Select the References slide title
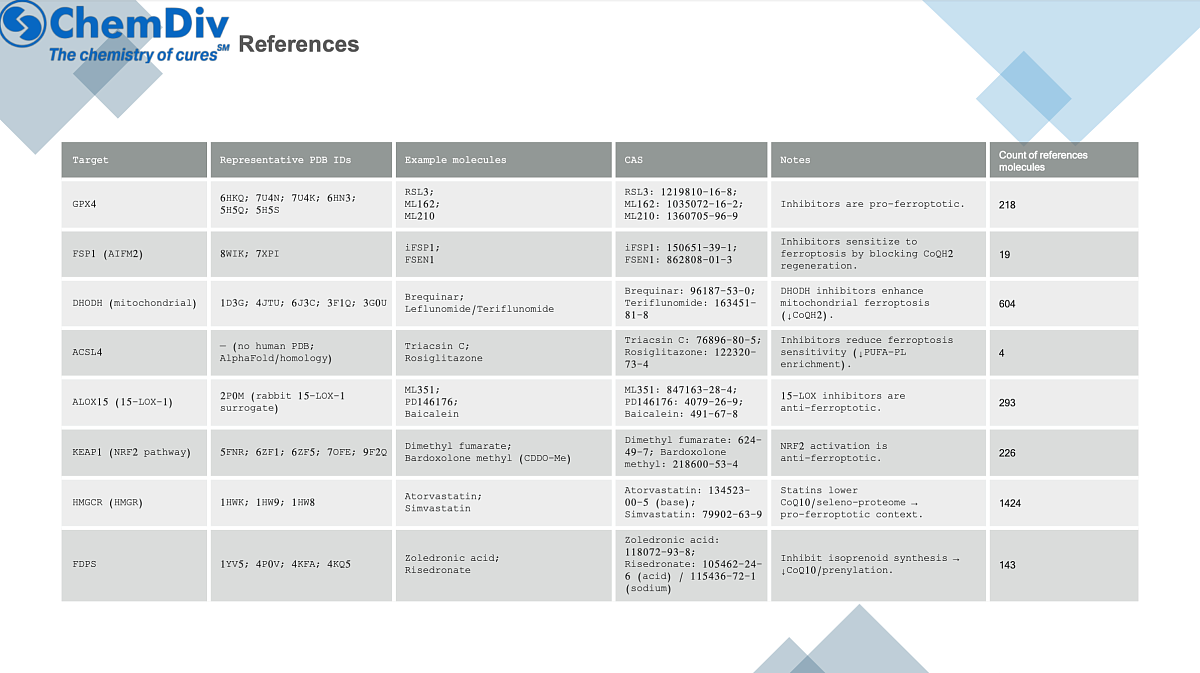Viewport: 1200px width, 673px height. [x=299, y=44]
